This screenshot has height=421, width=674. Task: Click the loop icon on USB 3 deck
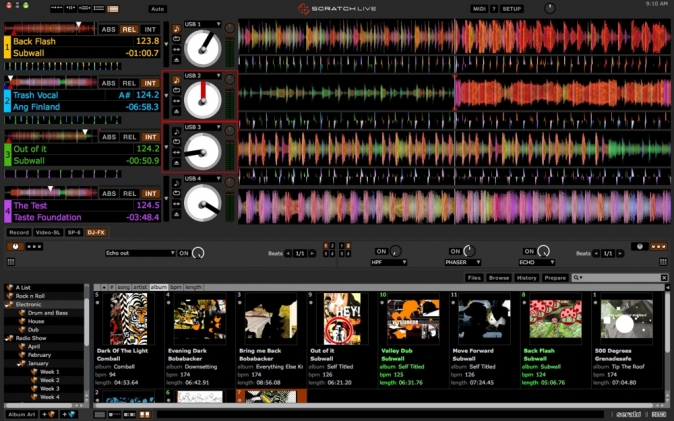click(x=176, y=142)
